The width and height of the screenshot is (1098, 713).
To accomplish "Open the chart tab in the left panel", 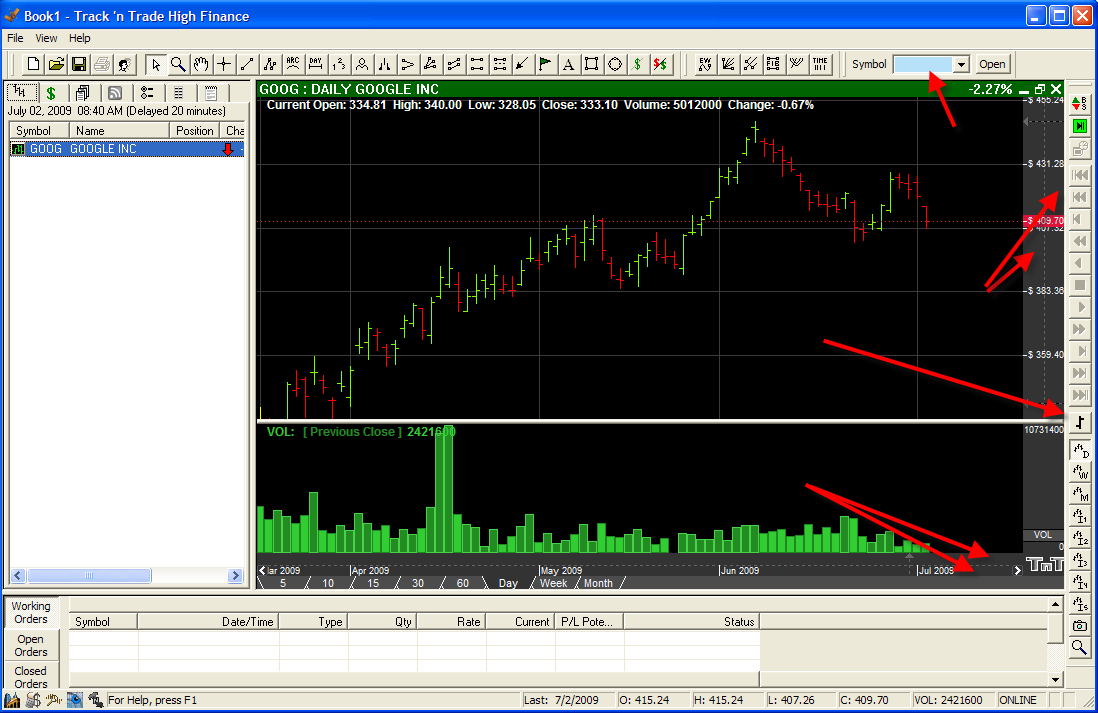I will pyautogui.click(x=20, y=92).
